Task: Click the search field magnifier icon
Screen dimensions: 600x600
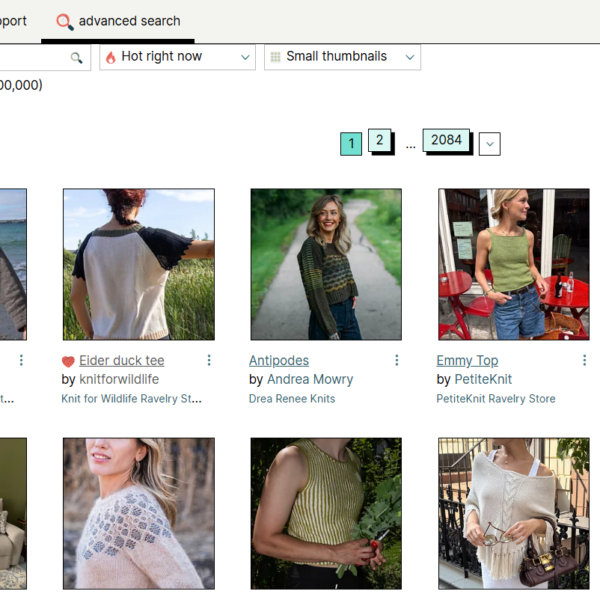Action: tap(77, 58)
